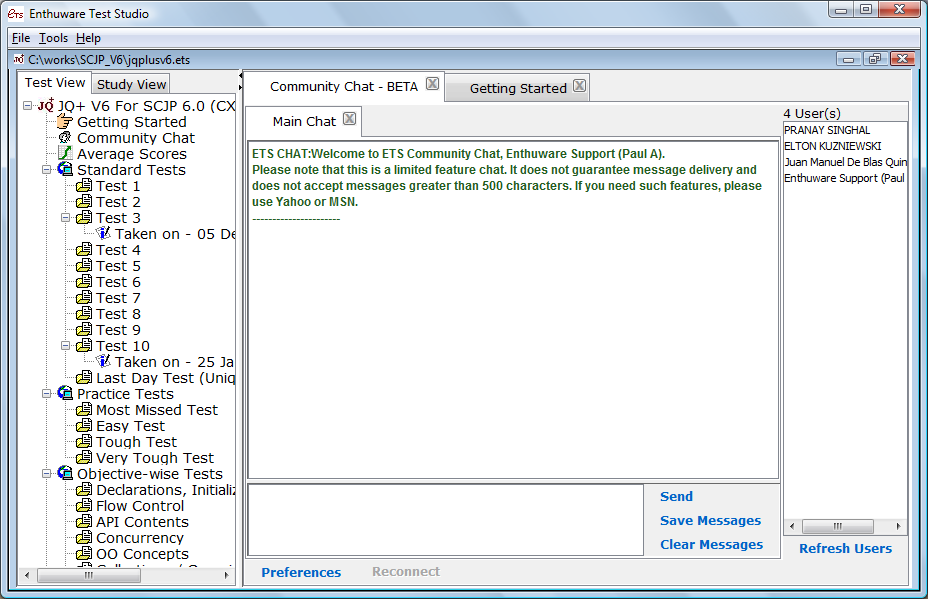This screenshot has height=599, width=928.
Task: Click the Send link
Action: click(676, 497)
